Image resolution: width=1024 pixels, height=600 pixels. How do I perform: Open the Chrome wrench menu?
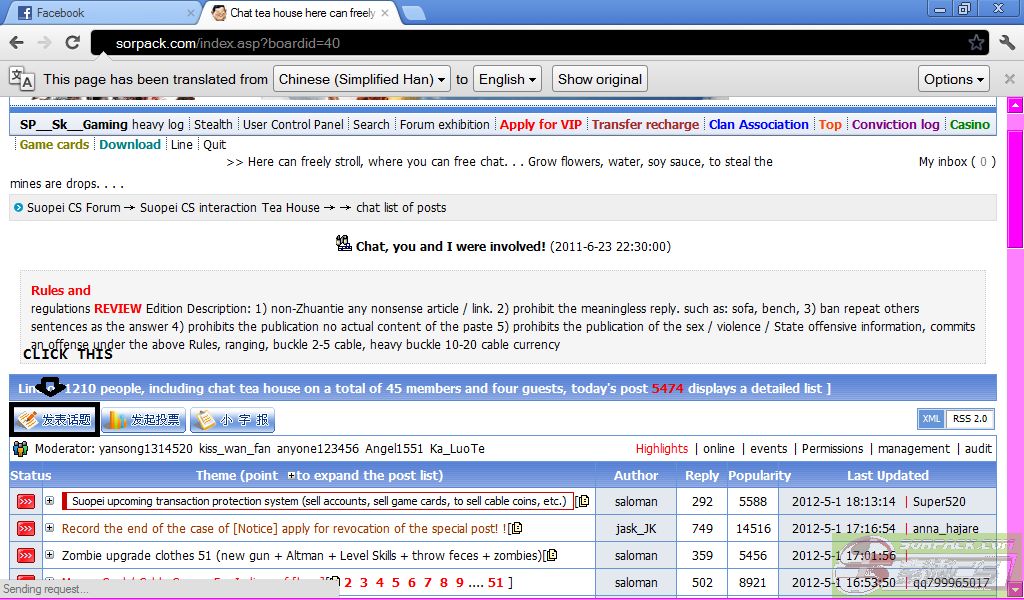[x=1007, y=43]
